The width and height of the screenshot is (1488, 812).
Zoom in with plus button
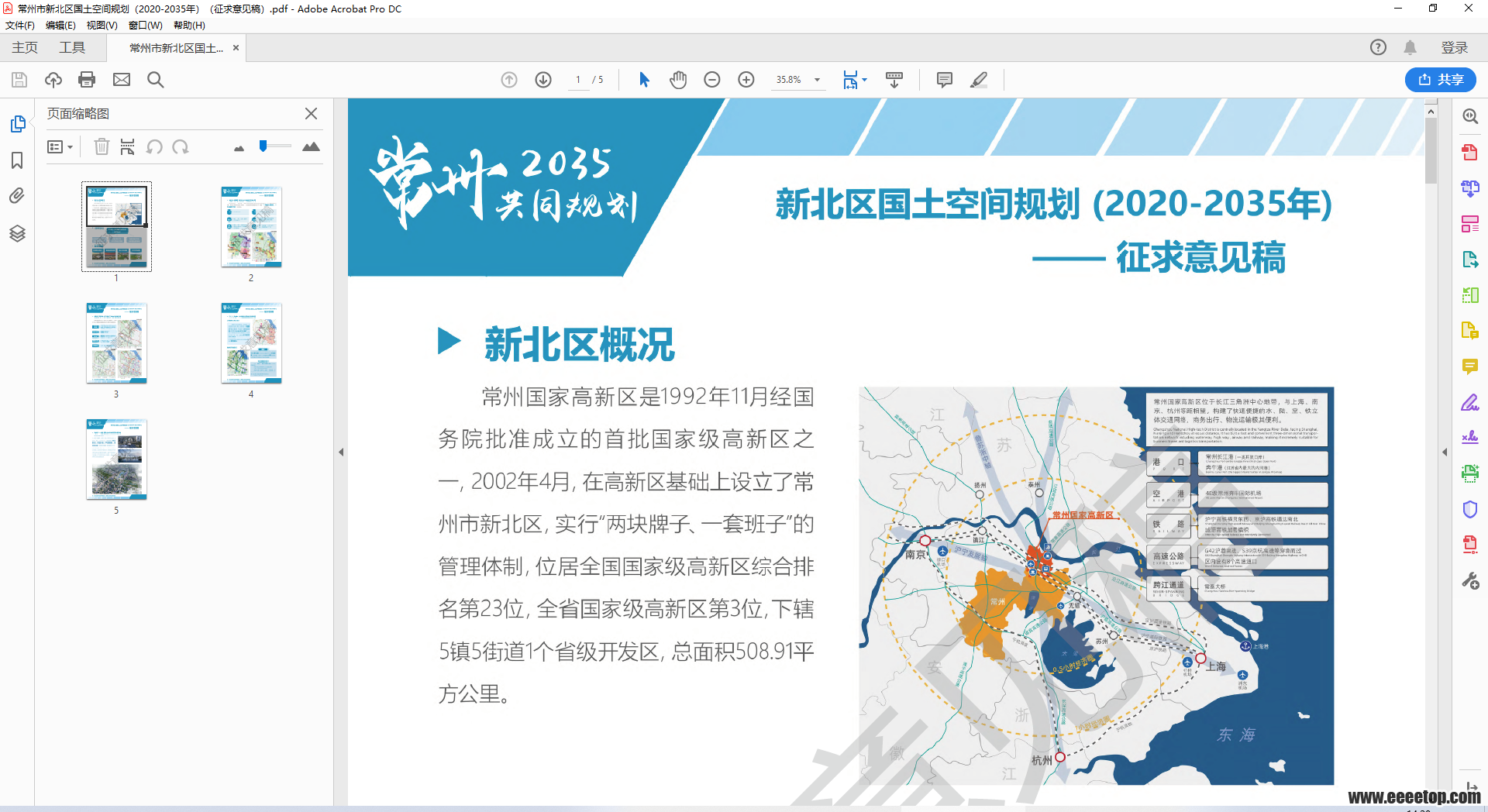[x=746, y=80]
